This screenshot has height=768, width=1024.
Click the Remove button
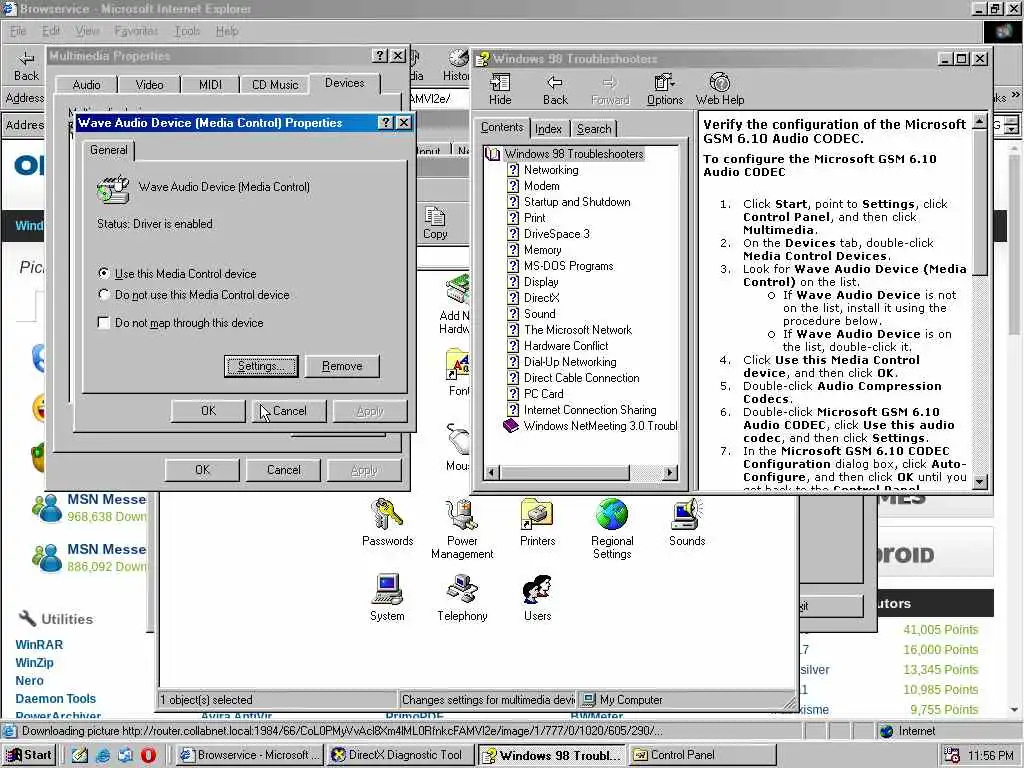coord(342,366)
